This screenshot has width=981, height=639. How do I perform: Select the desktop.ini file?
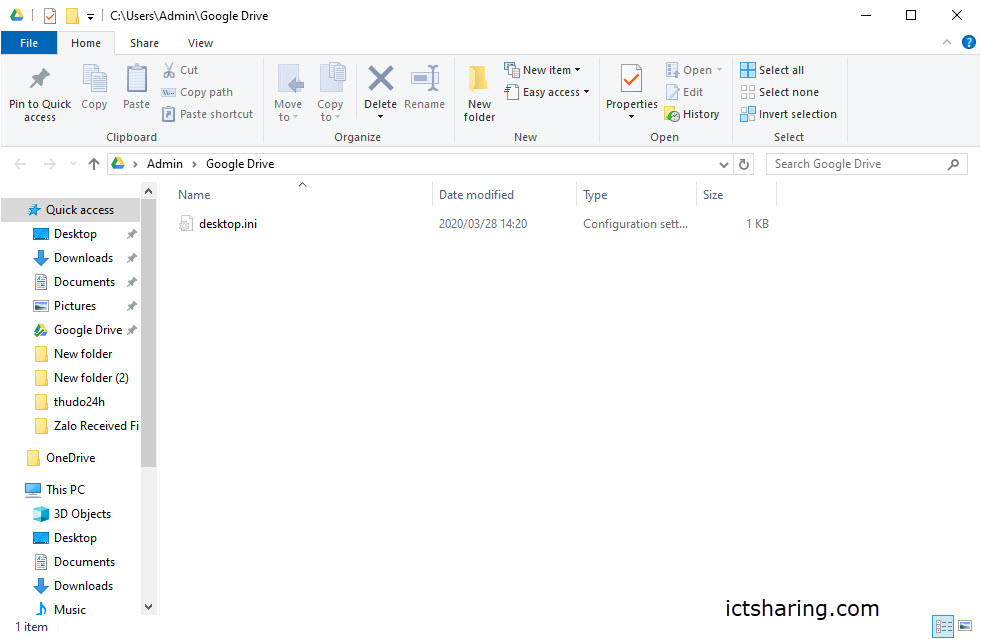(x=228, y=224)
